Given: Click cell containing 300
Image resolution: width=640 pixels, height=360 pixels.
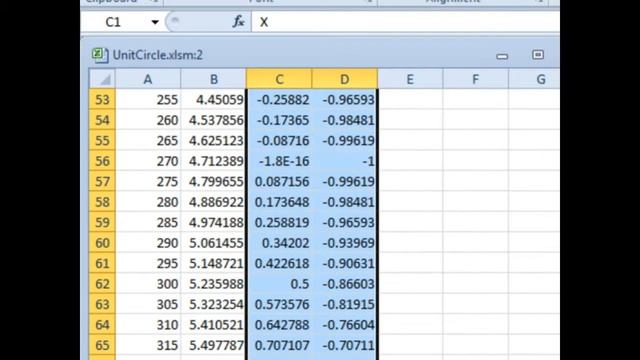Looking at the screenshot, I should (148, 284).
